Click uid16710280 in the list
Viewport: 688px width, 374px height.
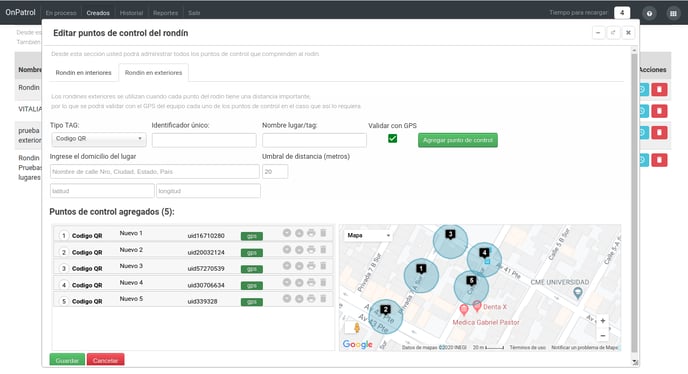coord(206,236)
